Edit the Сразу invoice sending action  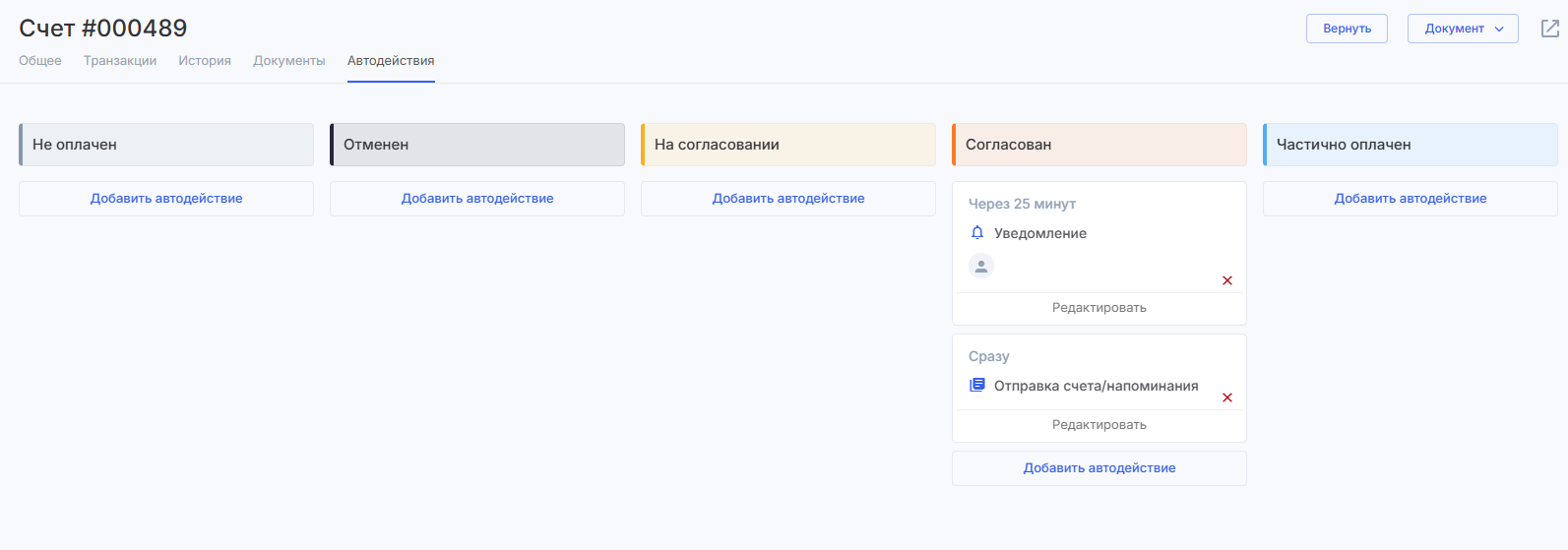click(1098, 425)
